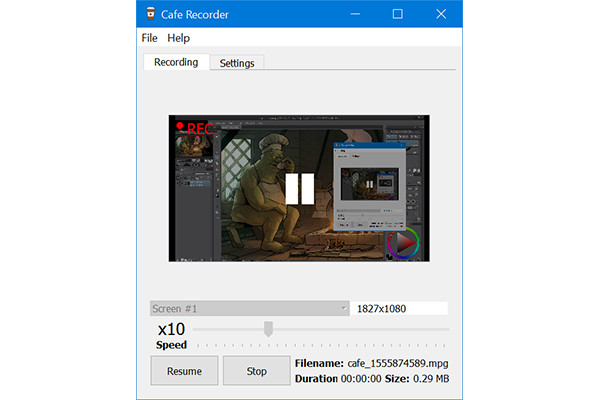Click the recording preview thumbnail
The width and height of the screenshot is (600, 400).
[299, 188]
